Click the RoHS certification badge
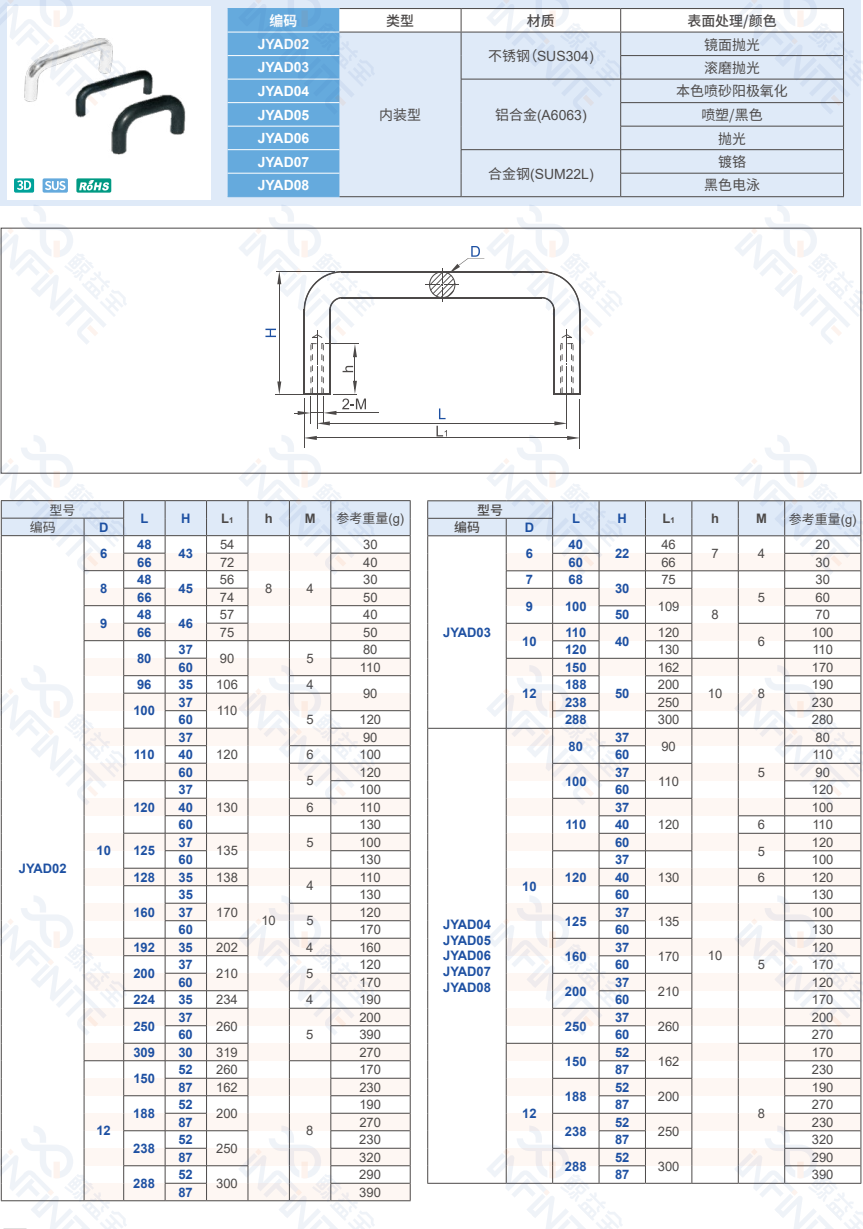 94,185
